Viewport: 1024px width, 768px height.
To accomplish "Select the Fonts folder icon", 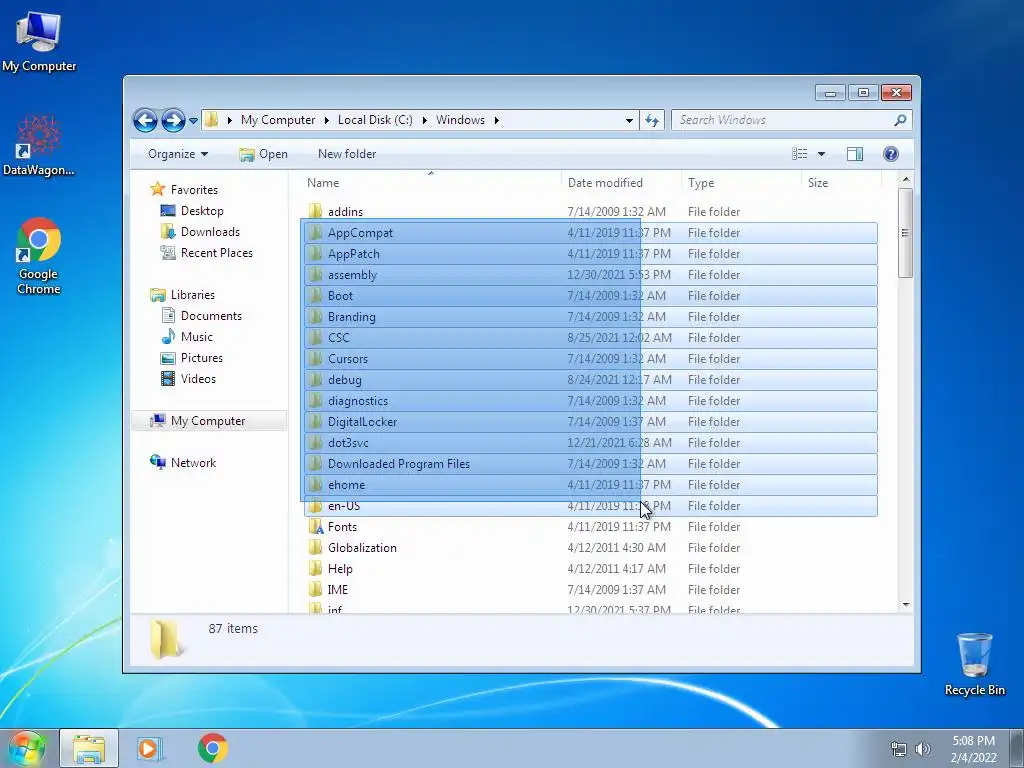I will click(315, 526).
